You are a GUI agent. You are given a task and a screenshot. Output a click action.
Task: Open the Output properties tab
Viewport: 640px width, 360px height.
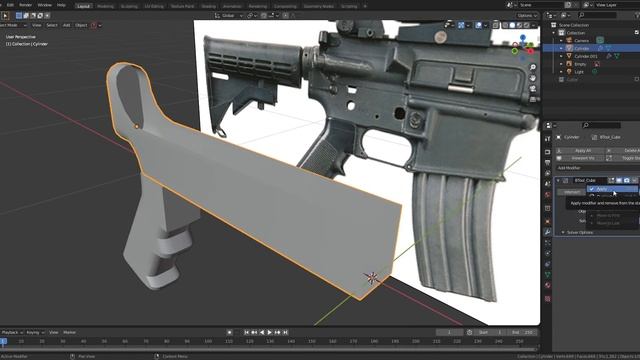point(547,162)
